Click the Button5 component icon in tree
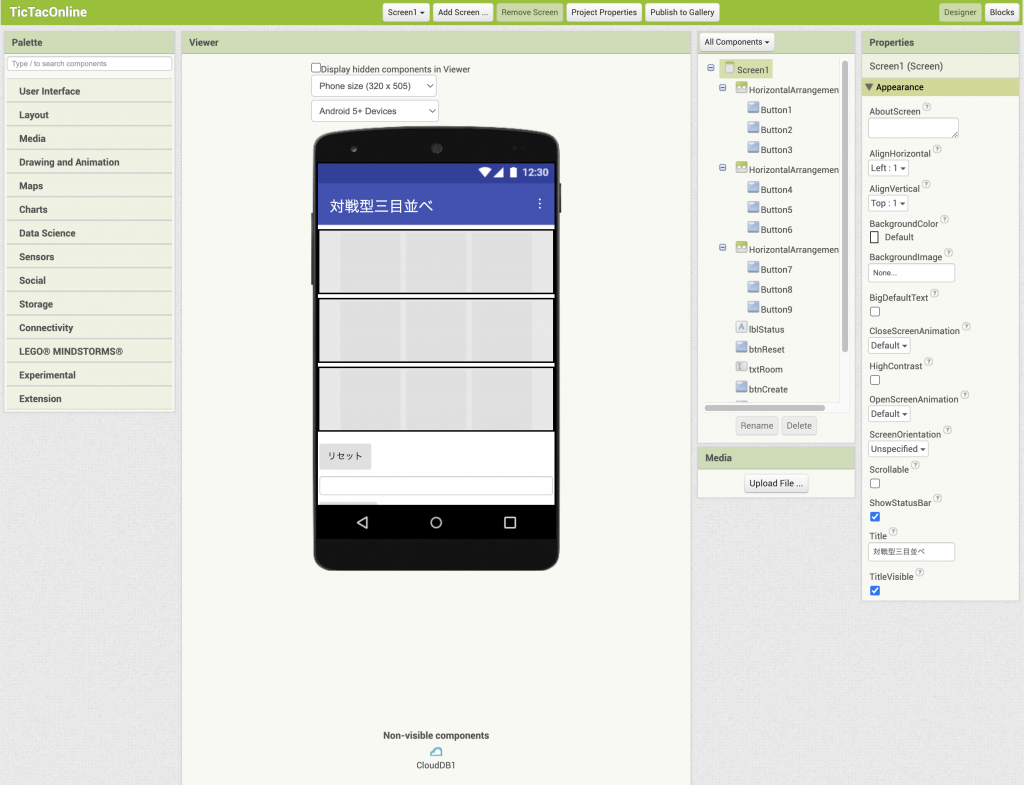This screenshot has height=785, width=1024. tap(753, 208)
